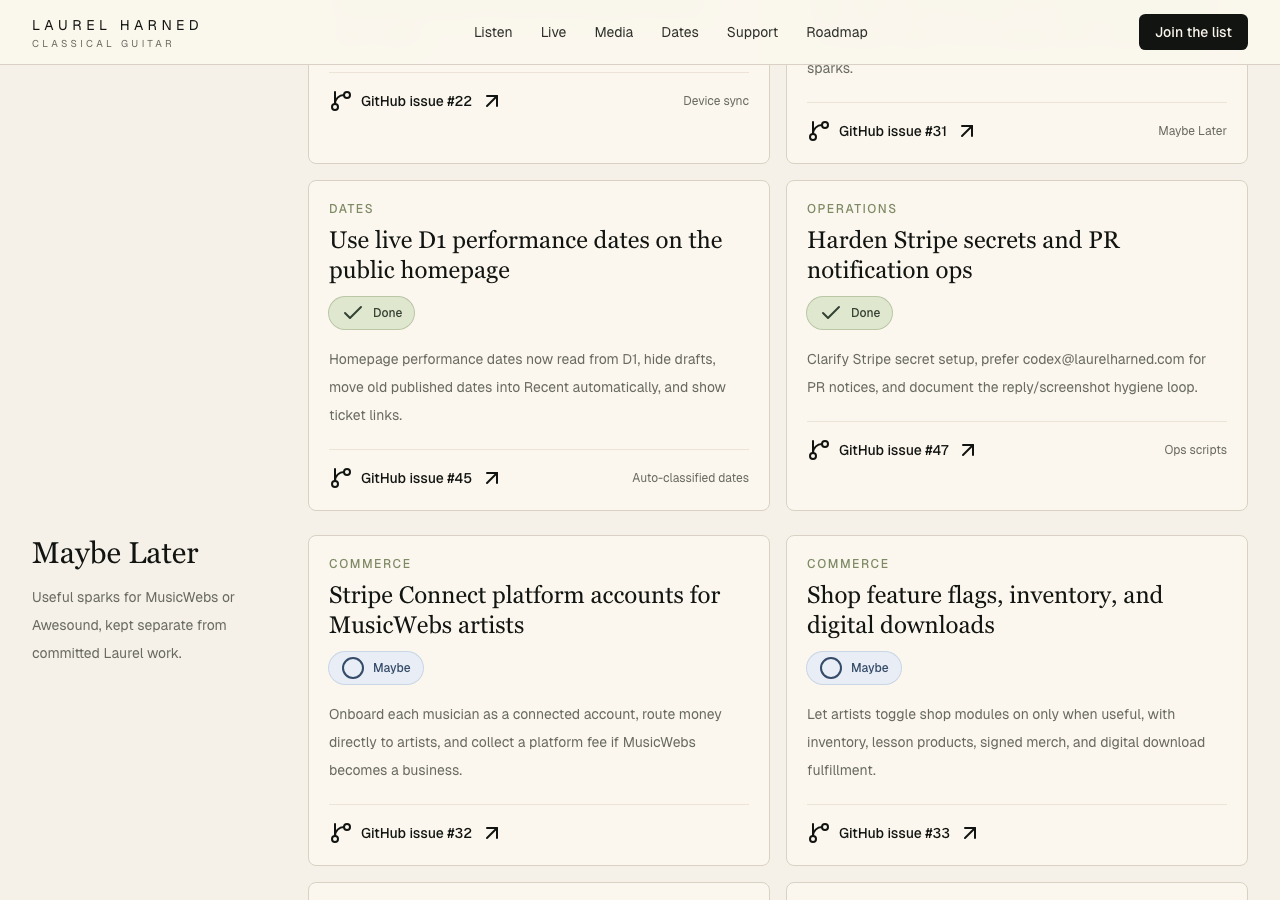
Task: Click external arrow icon next to issue #45
Action: [492, 478]
